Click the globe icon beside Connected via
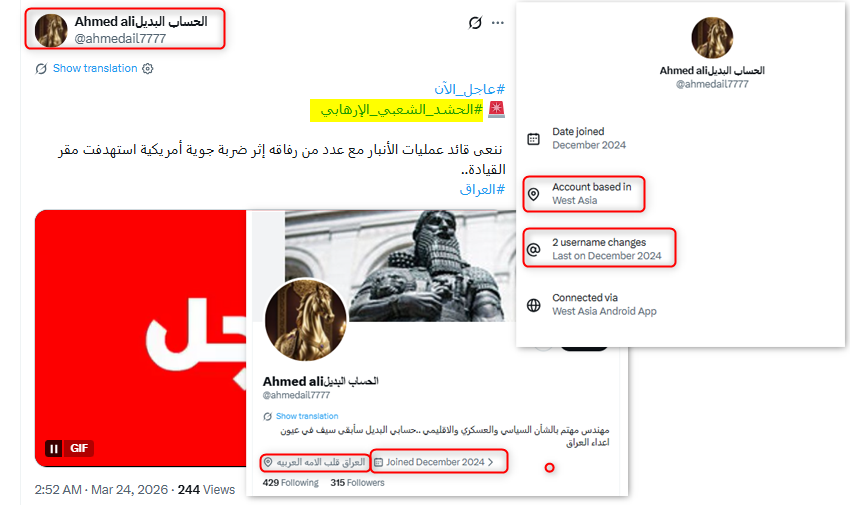Viewport: 850px width, 505px height. (533, 305)
